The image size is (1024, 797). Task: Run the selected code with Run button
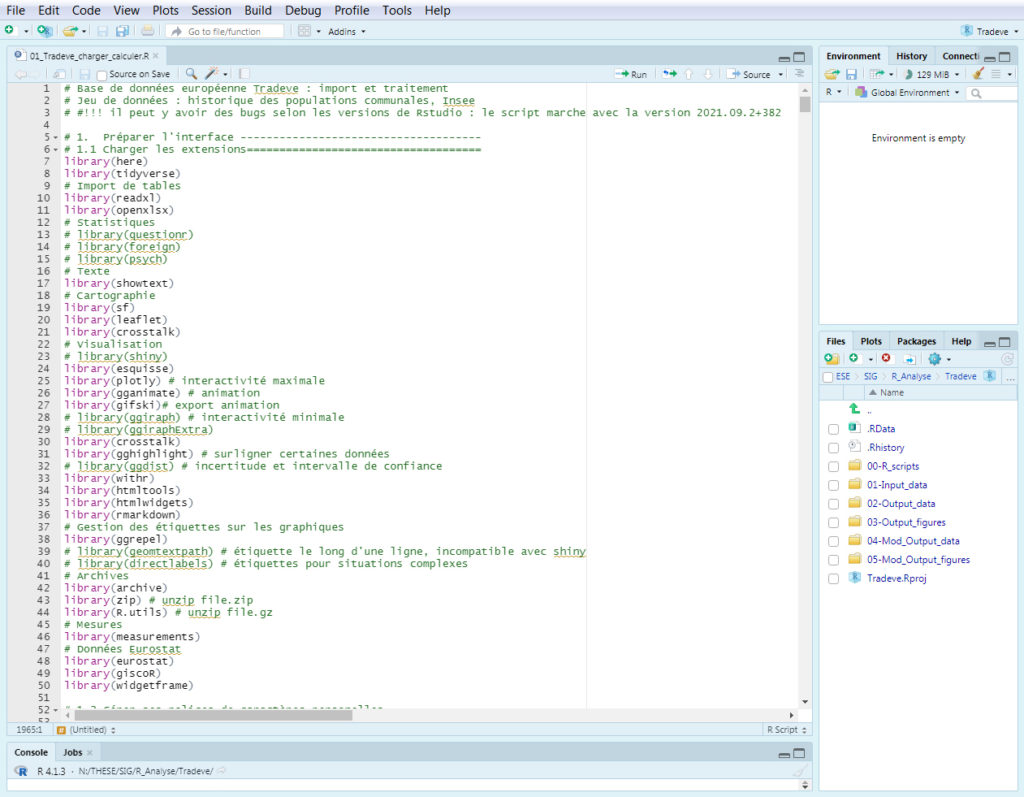631,74
